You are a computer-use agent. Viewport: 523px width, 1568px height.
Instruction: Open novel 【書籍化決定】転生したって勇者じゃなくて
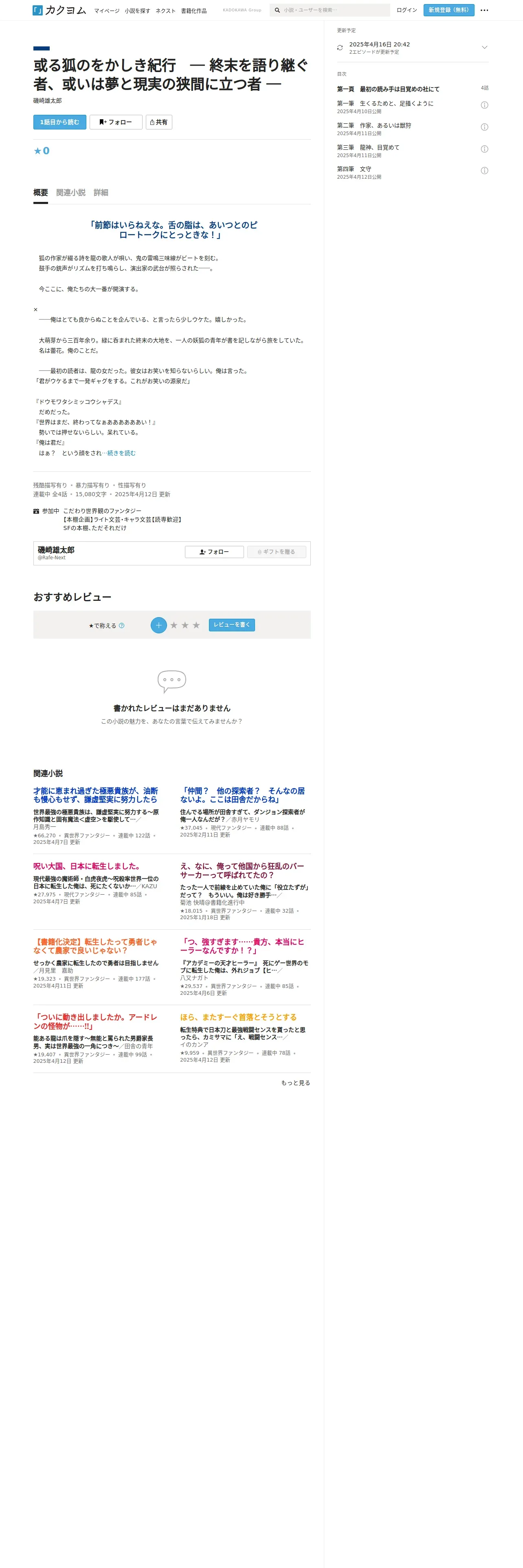click(x=95, y=946)
